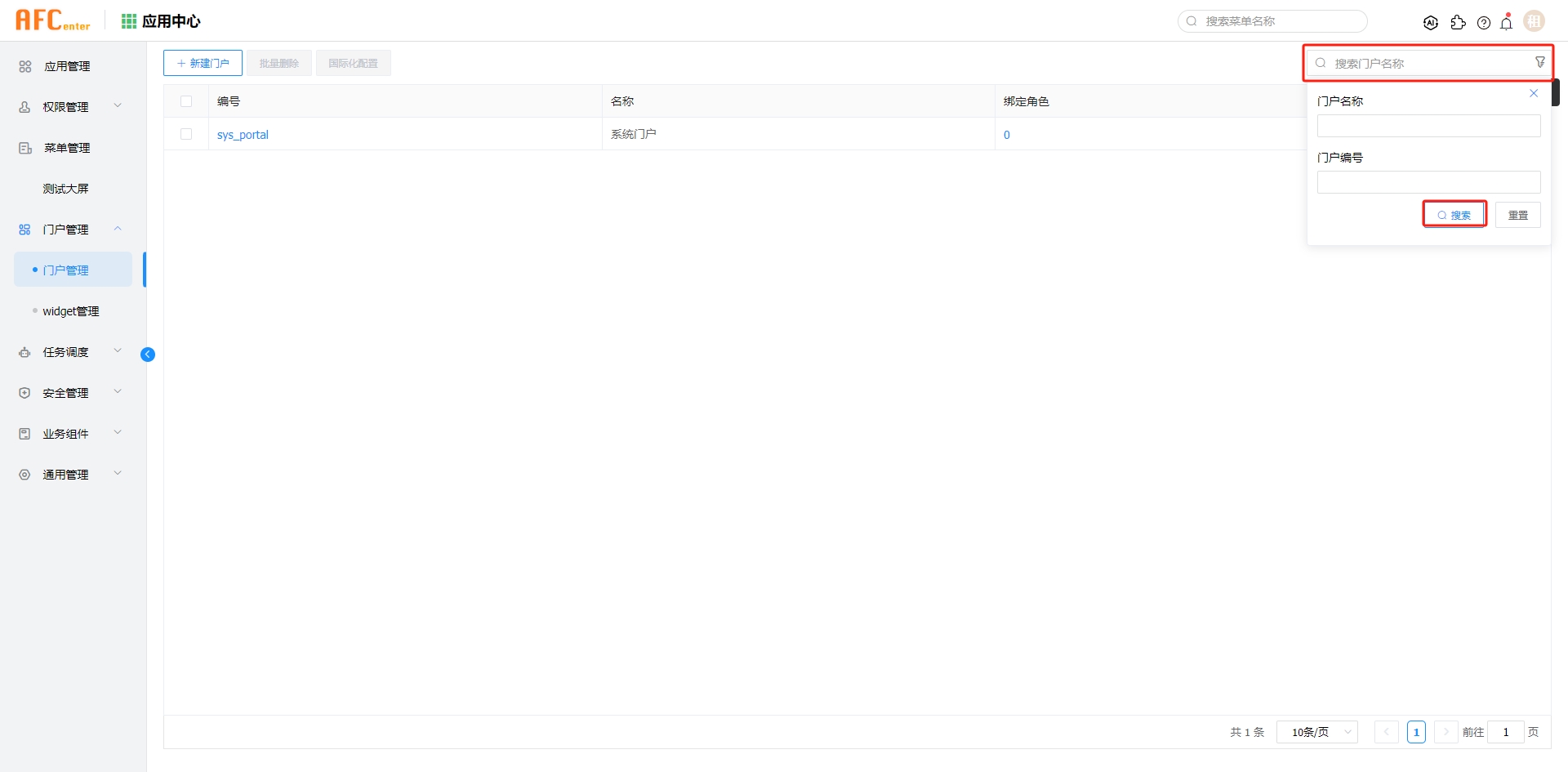Select the 菜单管理 sidebar icon
Image resolution: width=1568 pixels, height=772 pixels.
(24, 148)
